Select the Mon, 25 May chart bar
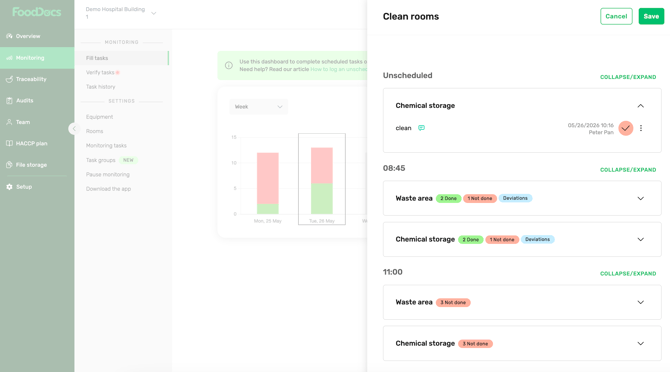Image resolution: width=670 pixels, height=372 pixels. [268, 183]
